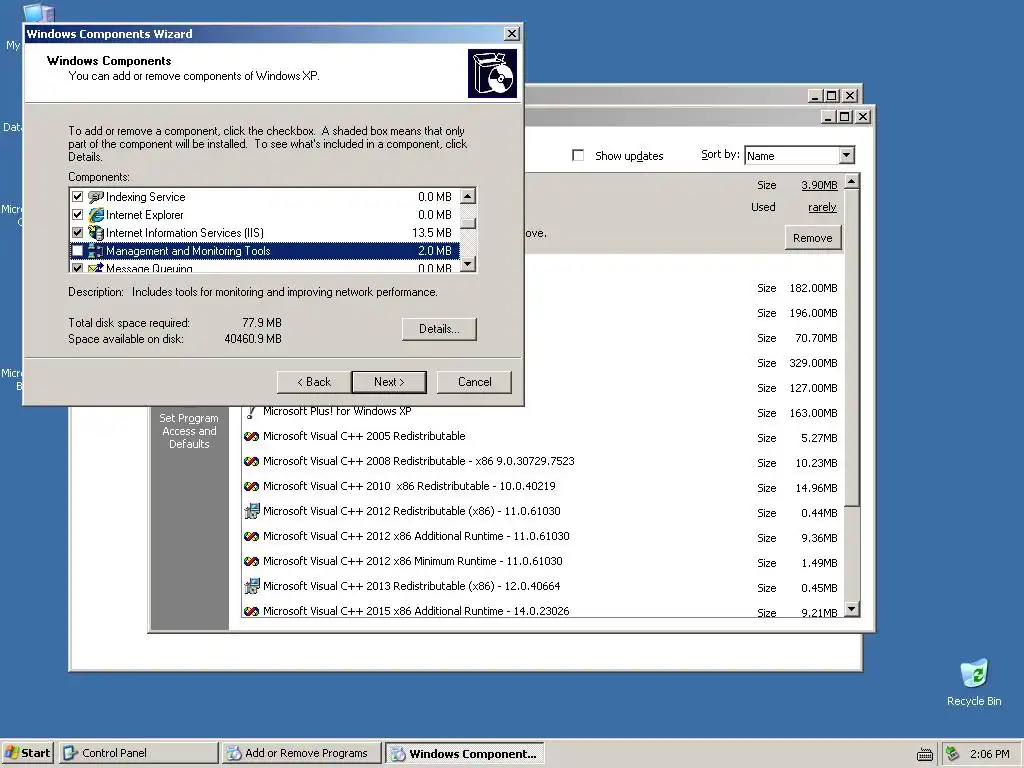Click the wizard's software box and CD icon

point(492,73)
